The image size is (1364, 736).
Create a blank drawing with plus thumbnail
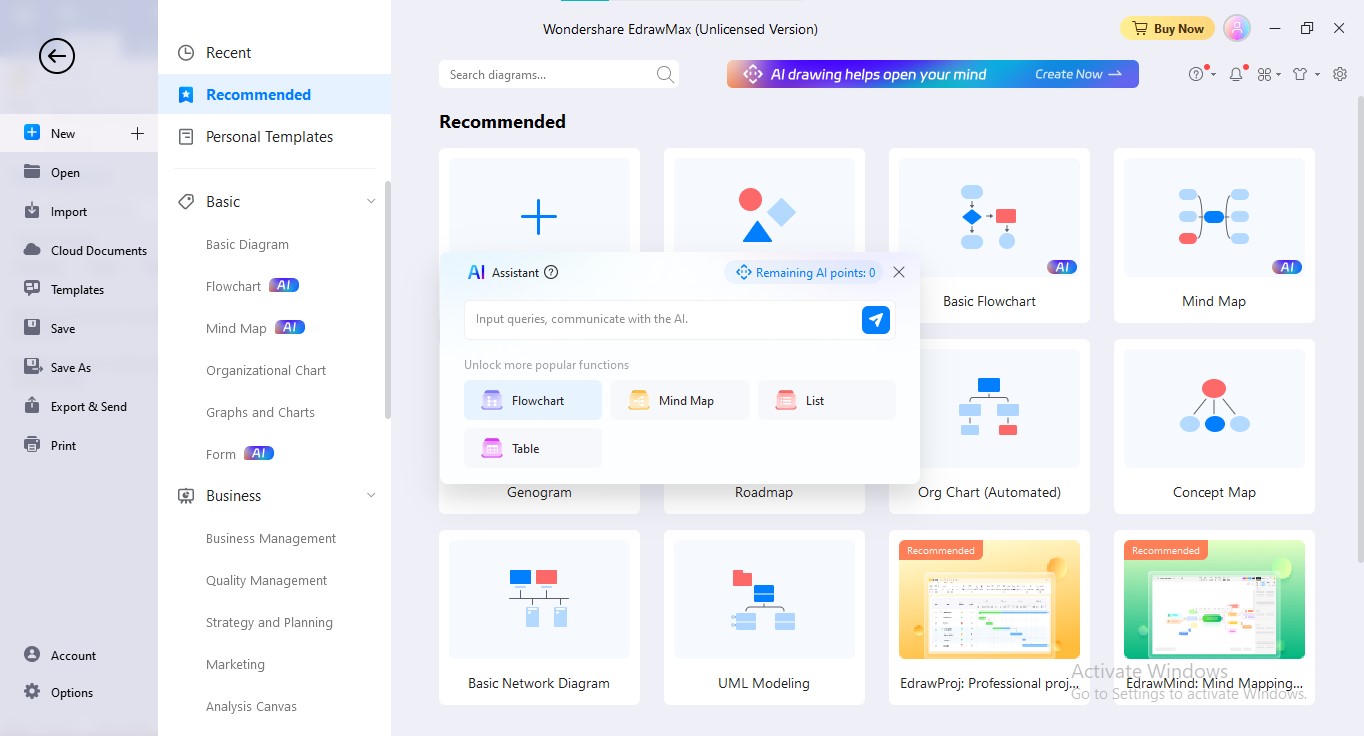539,217
